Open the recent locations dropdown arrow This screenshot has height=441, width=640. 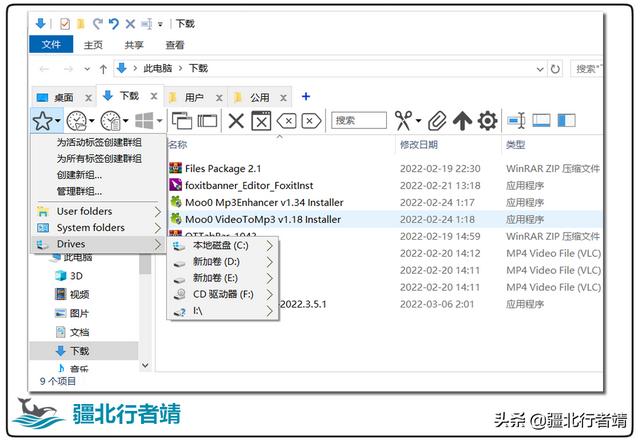(87, 69)
